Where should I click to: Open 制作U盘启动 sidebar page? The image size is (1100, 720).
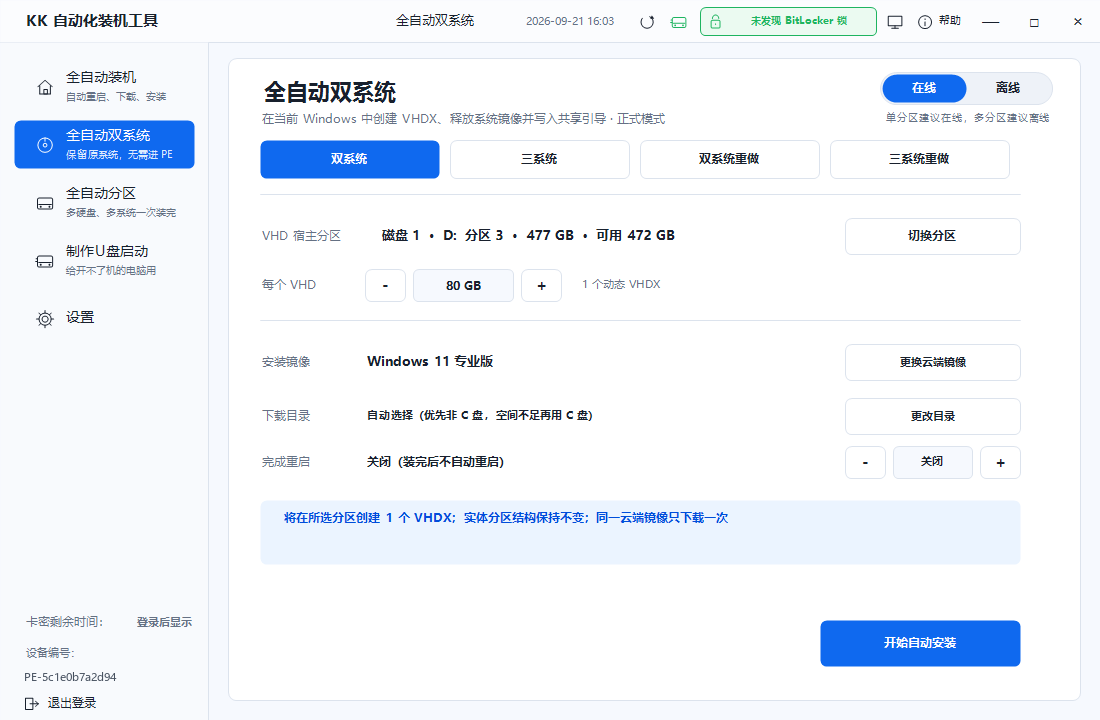[x=105, y=260]
